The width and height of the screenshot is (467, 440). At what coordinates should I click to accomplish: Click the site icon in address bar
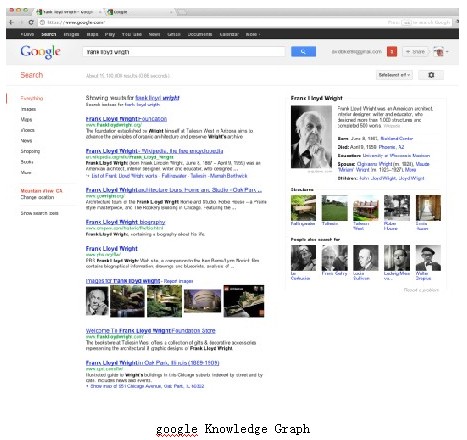[x=42, y=22]
